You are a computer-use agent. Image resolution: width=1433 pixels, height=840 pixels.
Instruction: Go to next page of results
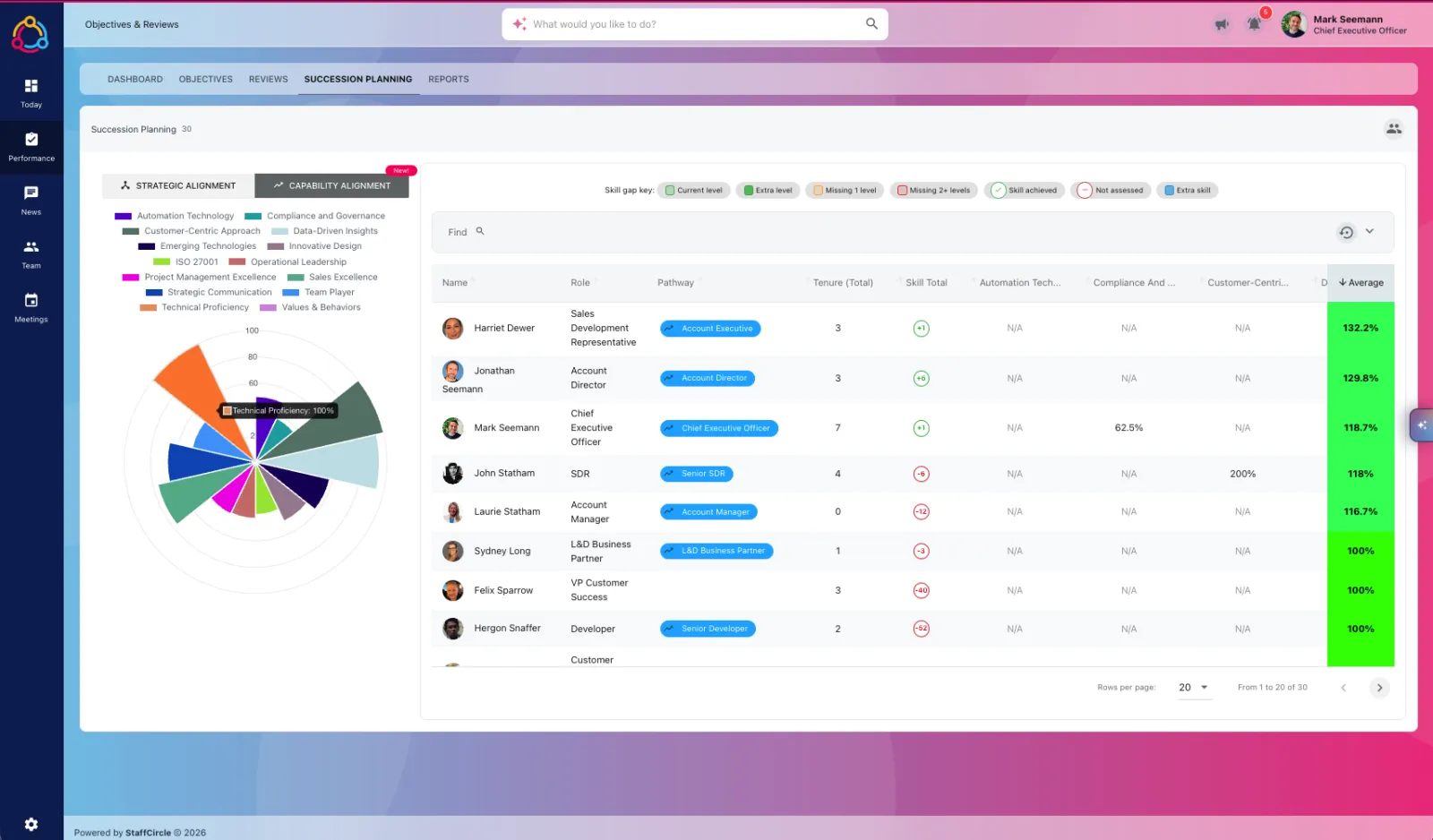(x=1379, y=688)
